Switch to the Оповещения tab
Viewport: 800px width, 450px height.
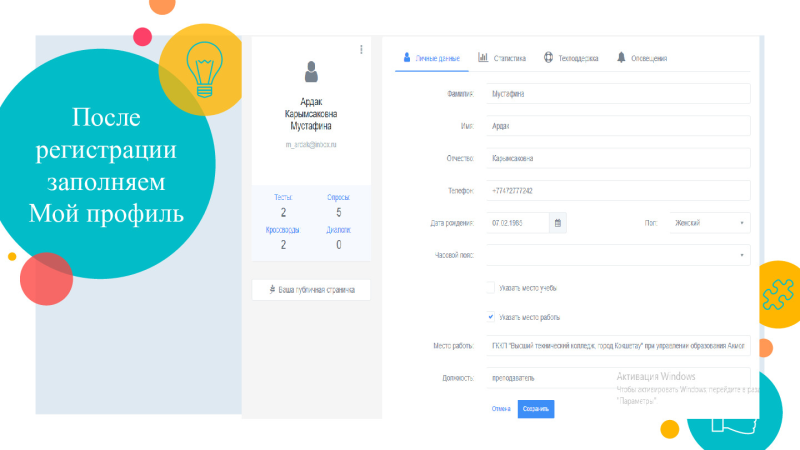pos(642,58)
